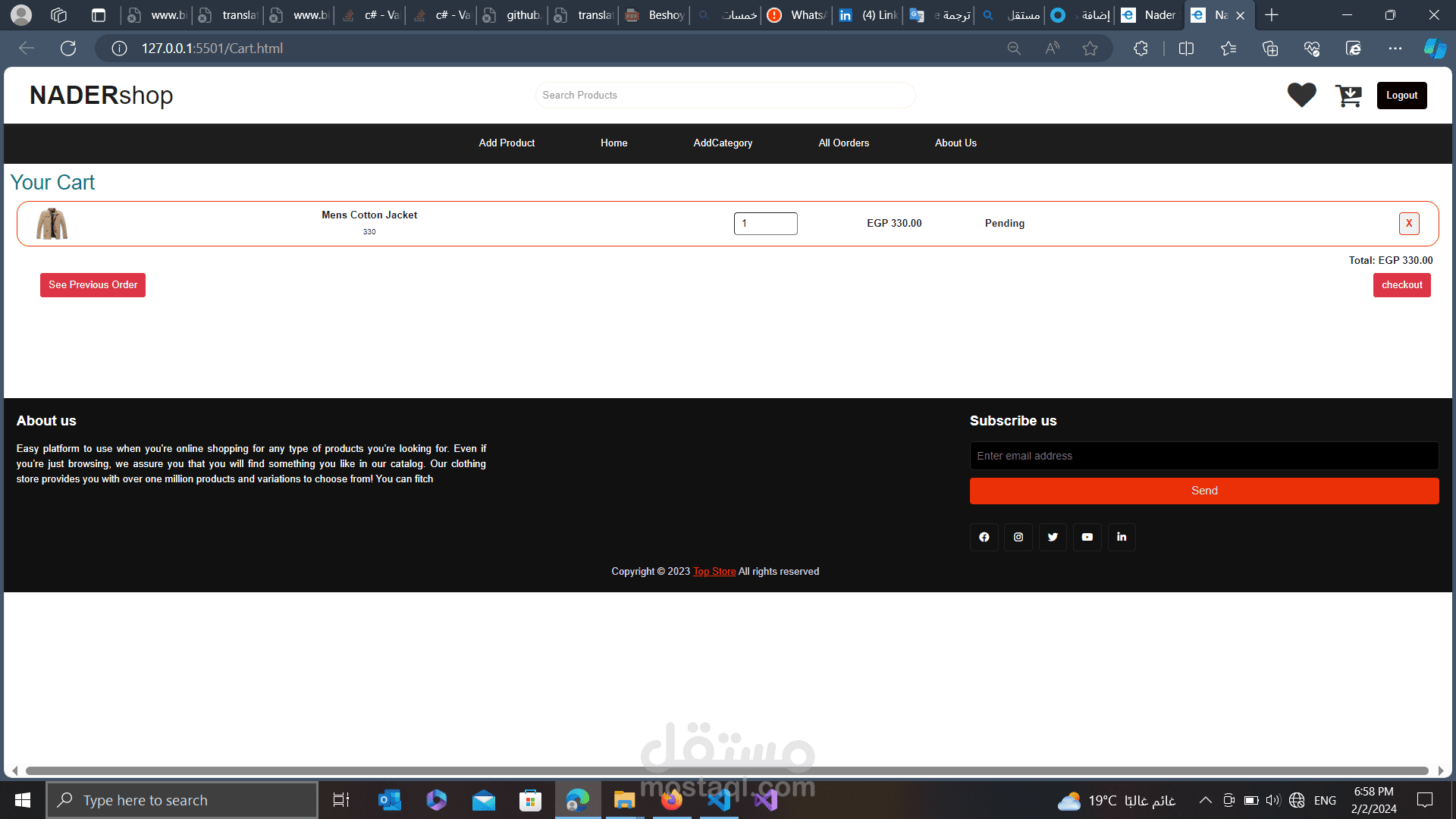Add page to favorites star
The image size is (1456, 819).
tap(1090, 49)
